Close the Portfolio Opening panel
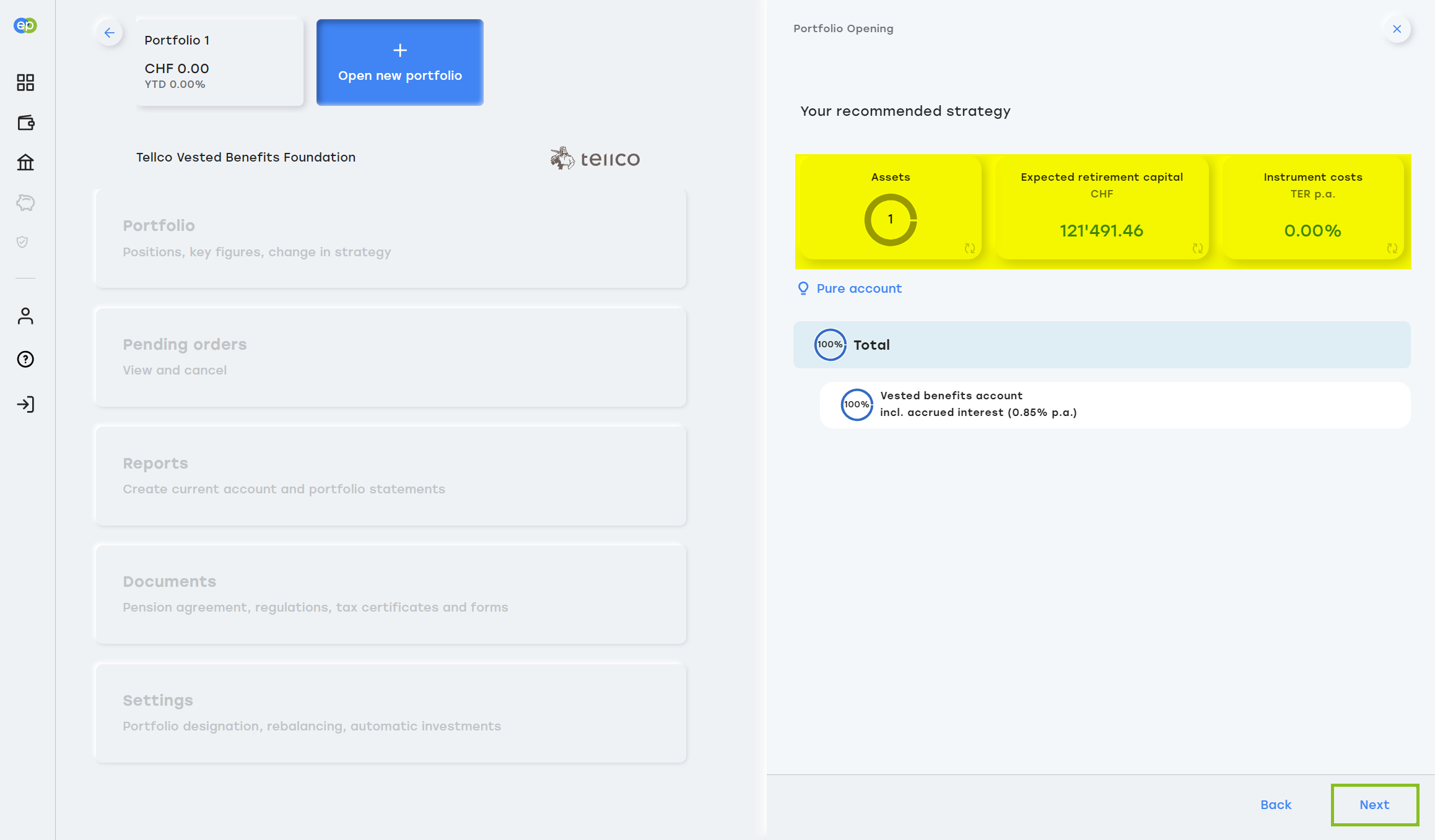Screen dimensions: 1435x840 1397,29
